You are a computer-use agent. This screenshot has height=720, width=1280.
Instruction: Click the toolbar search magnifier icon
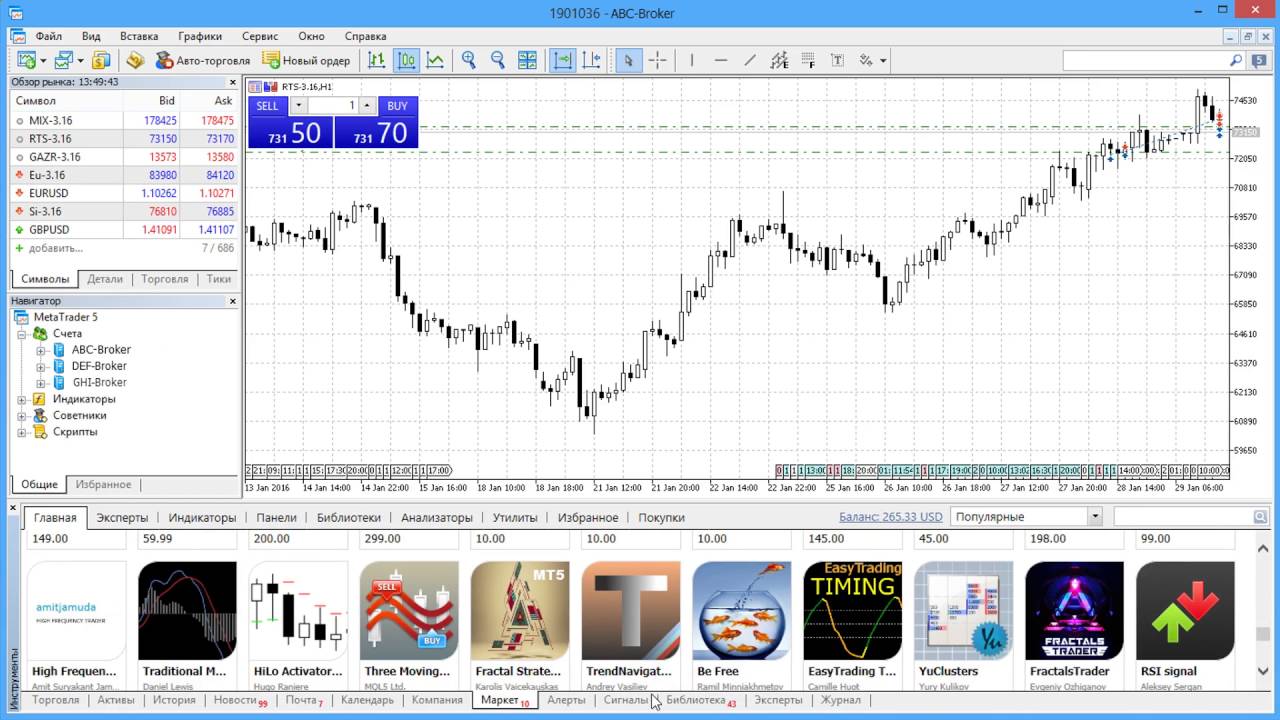click(1236, 60)
